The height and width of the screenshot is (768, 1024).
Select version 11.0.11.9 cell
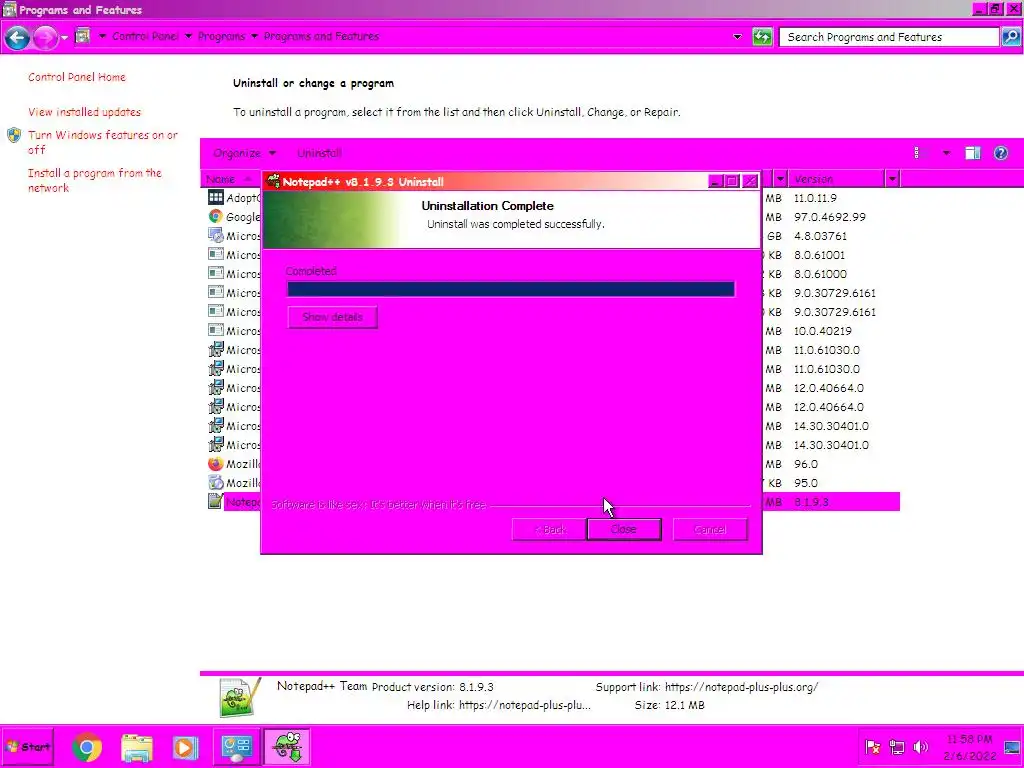click(814, 198)
